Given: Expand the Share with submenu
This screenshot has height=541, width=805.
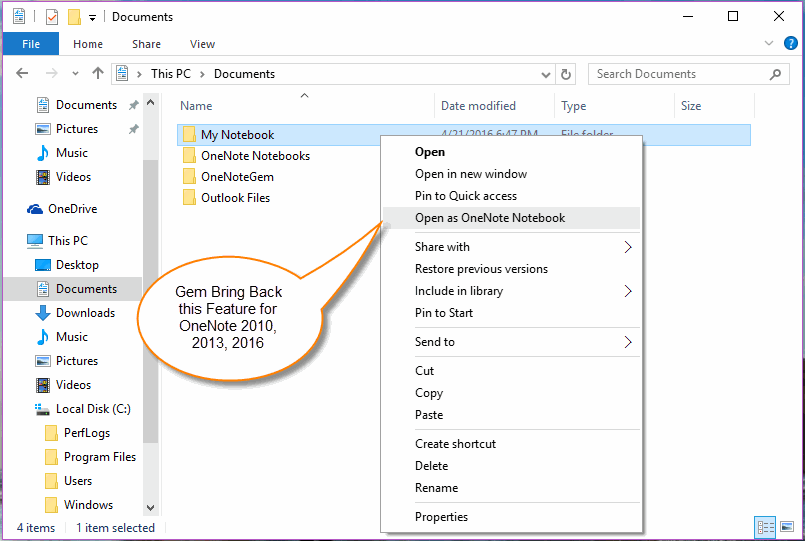Looking at the screenshot, I should point(511,247).
